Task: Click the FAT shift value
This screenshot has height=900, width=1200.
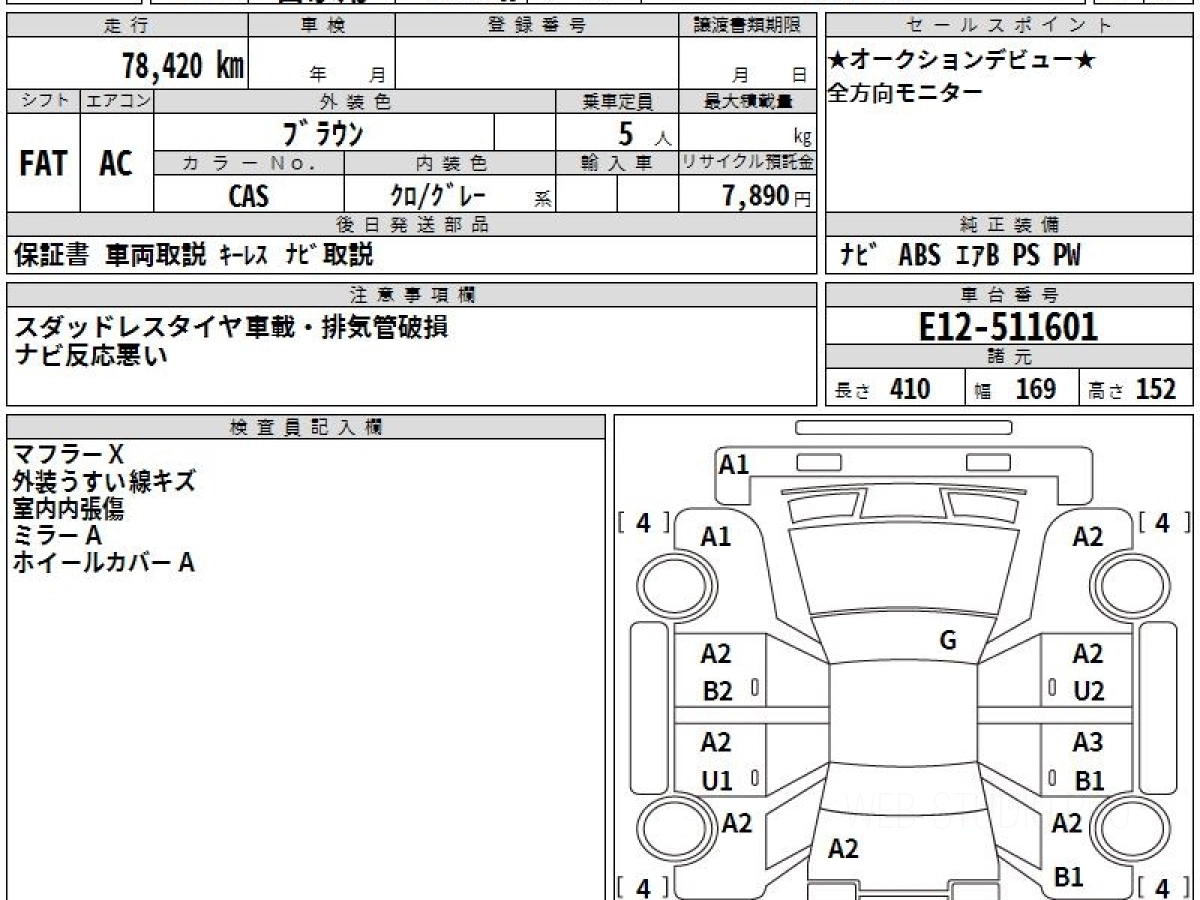Action: [x=43, y=164]
